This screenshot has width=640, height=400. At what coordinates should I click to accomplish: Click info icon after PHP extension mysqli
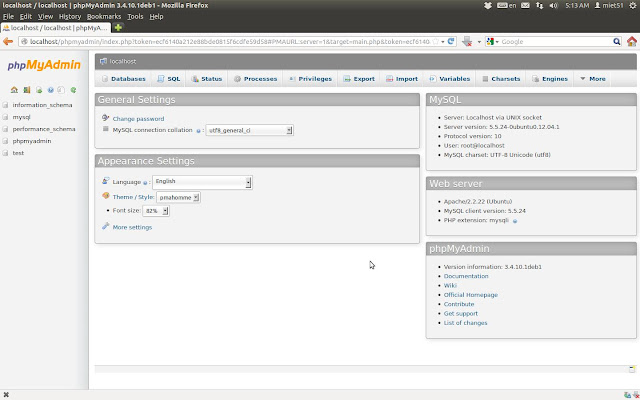515,221
